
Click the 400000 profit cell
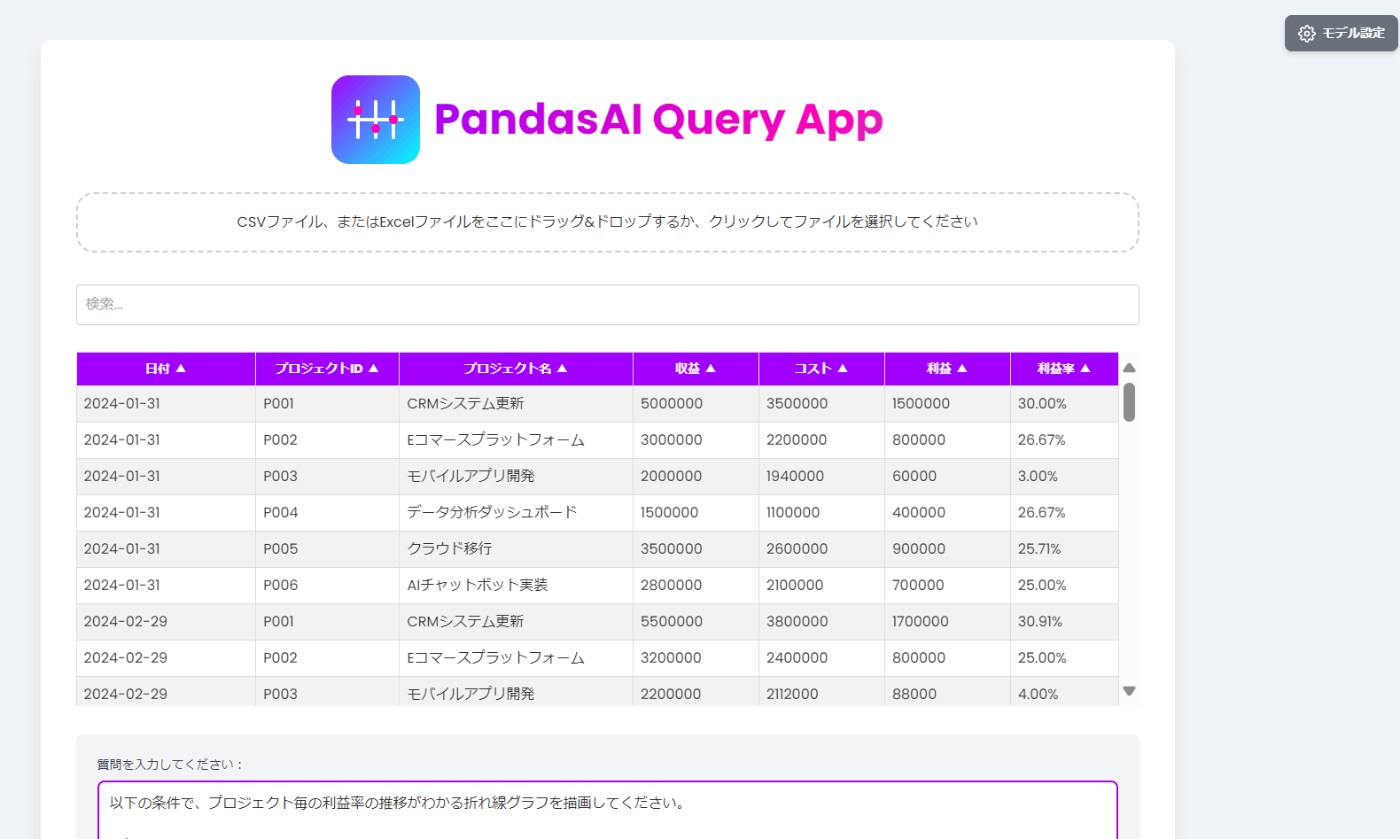[947, 512]
